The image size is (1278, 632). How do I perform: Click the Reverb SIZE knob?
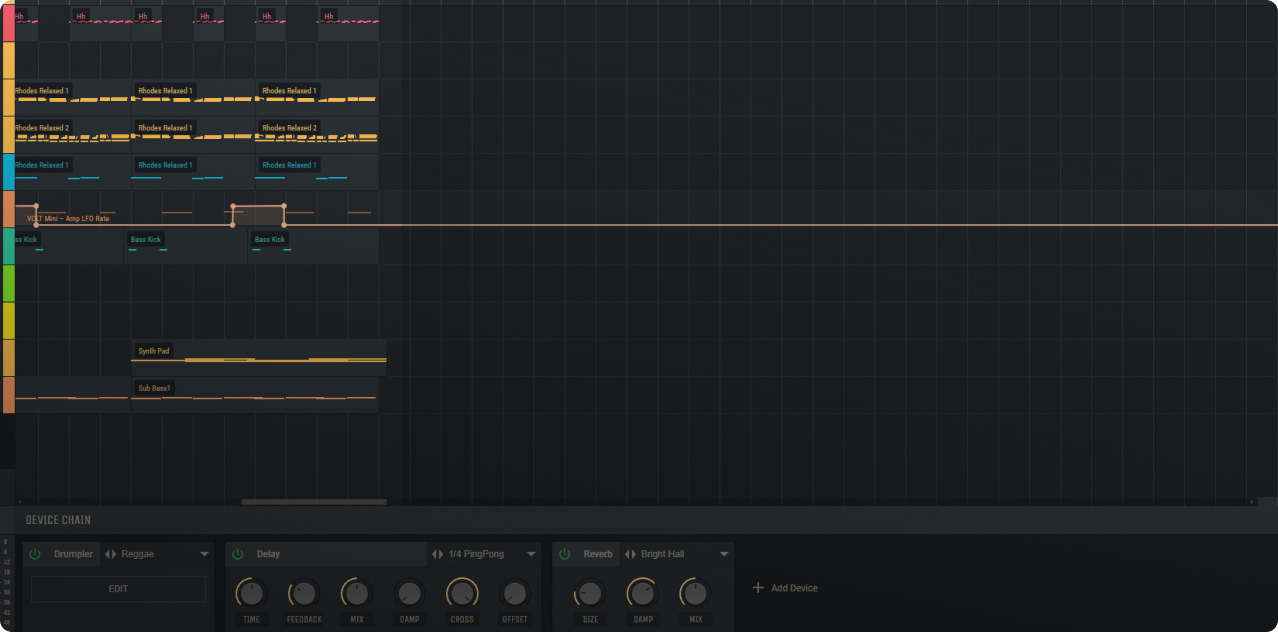(590, 594)
